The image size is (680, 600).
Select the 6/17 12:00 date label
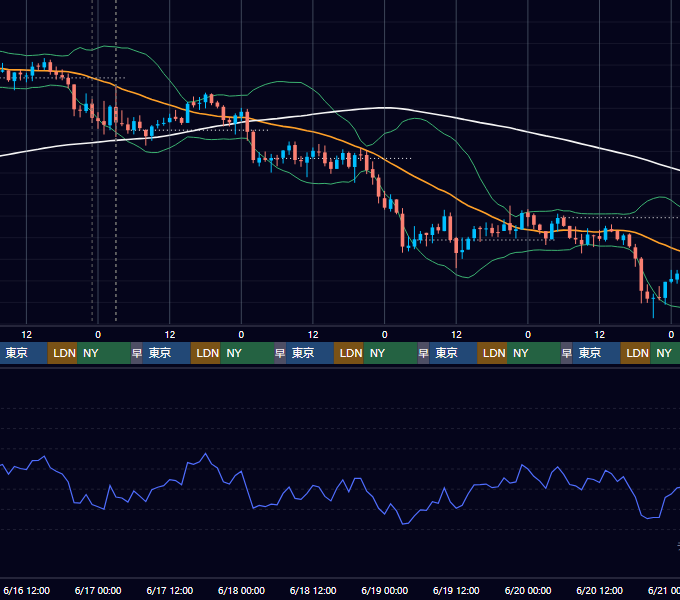tap(170, 590)
